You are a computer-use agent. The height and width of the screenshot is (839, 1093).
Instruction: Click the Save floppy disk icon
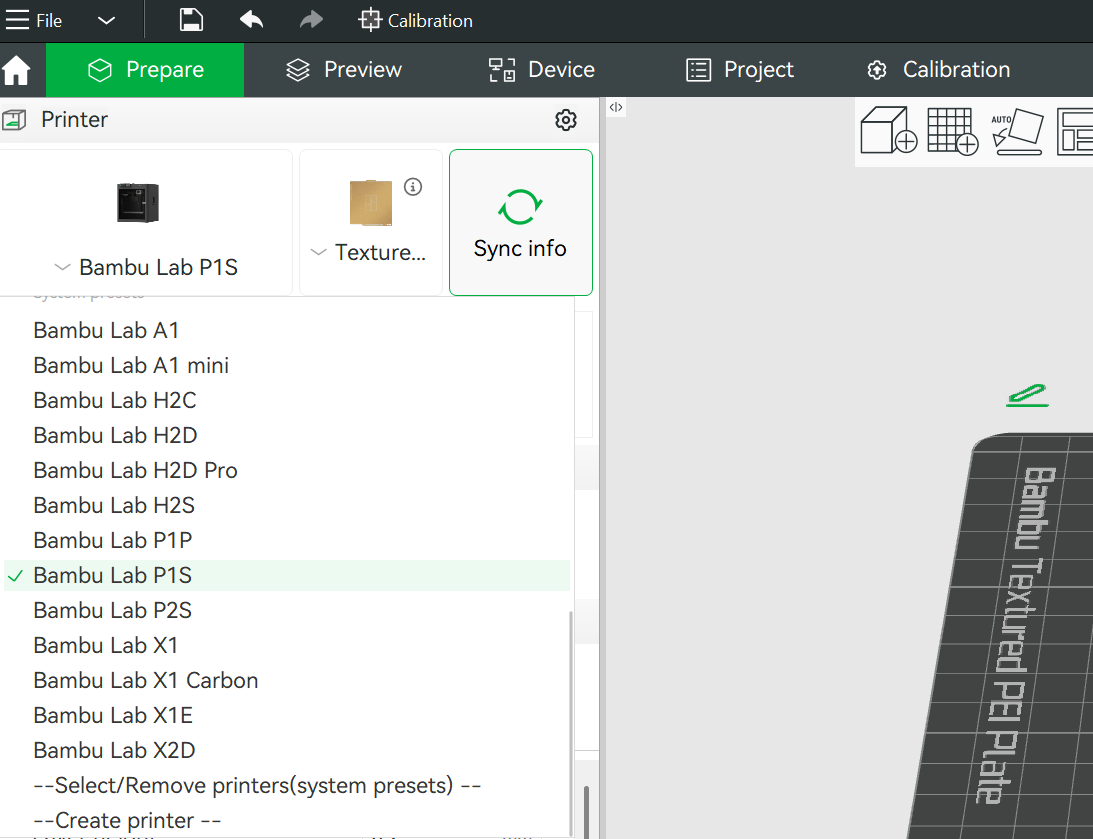pos(191,20)
